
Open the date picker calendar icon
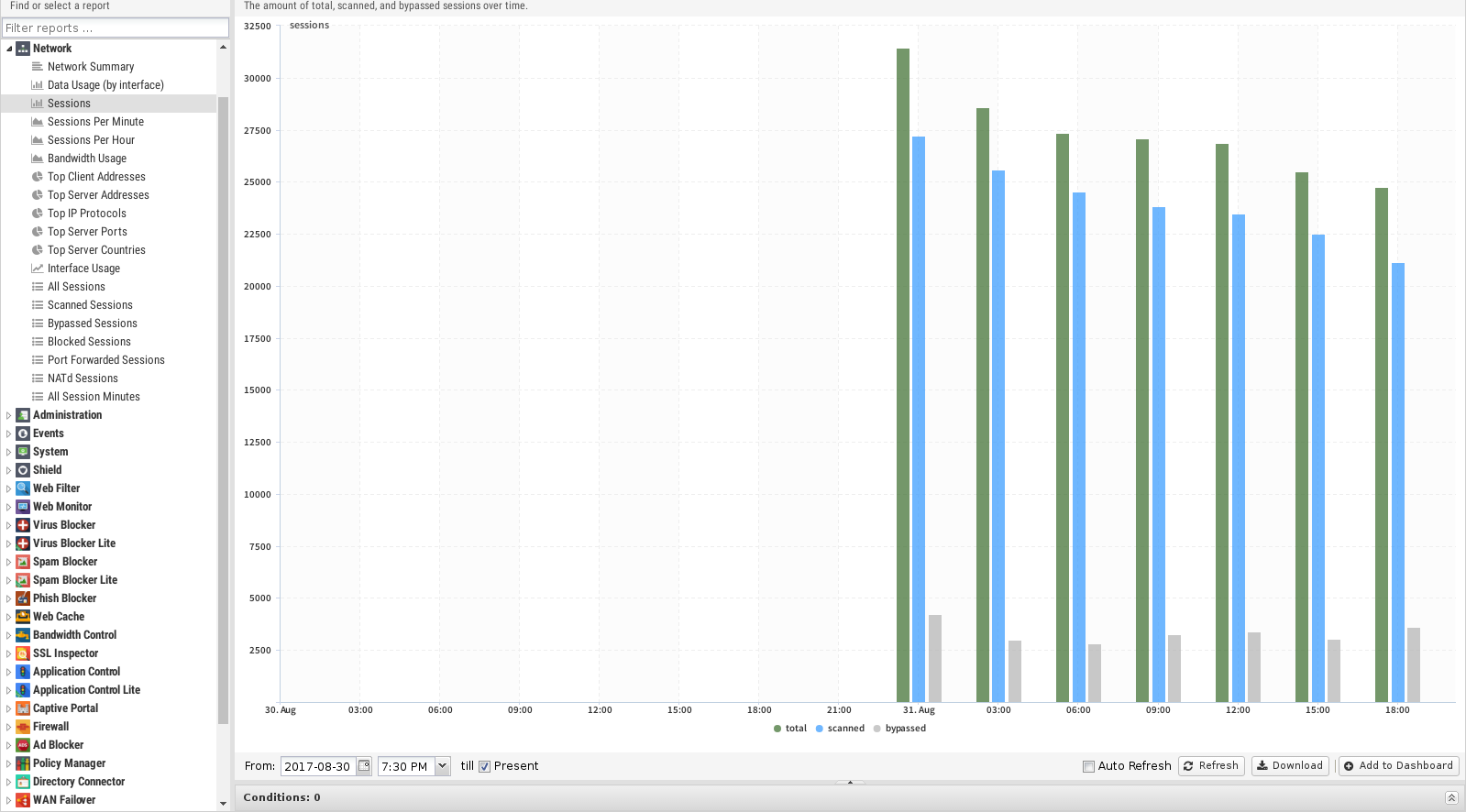364,766
